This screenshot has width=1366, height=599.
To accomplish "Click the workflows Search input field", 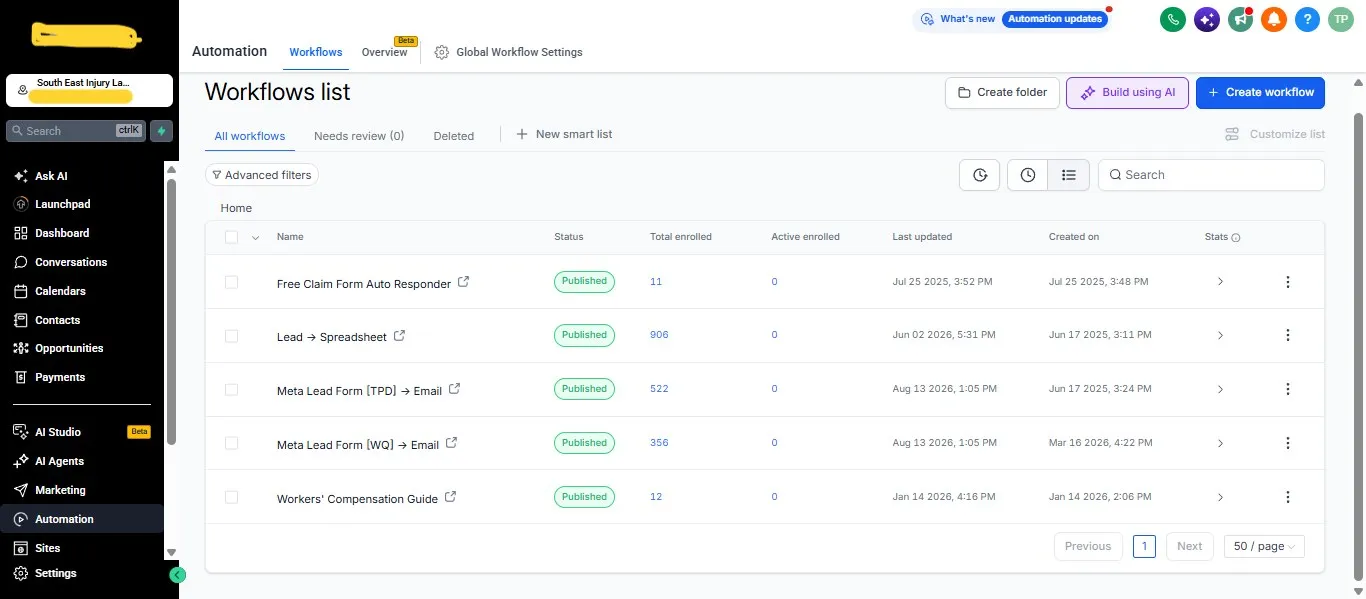I will click(x=1211, y=175).
